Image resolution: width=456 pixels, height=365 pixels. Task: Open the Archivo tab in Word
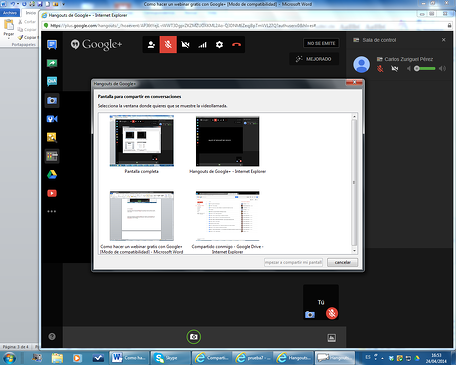pyautogui.click(x=10, y=13)
